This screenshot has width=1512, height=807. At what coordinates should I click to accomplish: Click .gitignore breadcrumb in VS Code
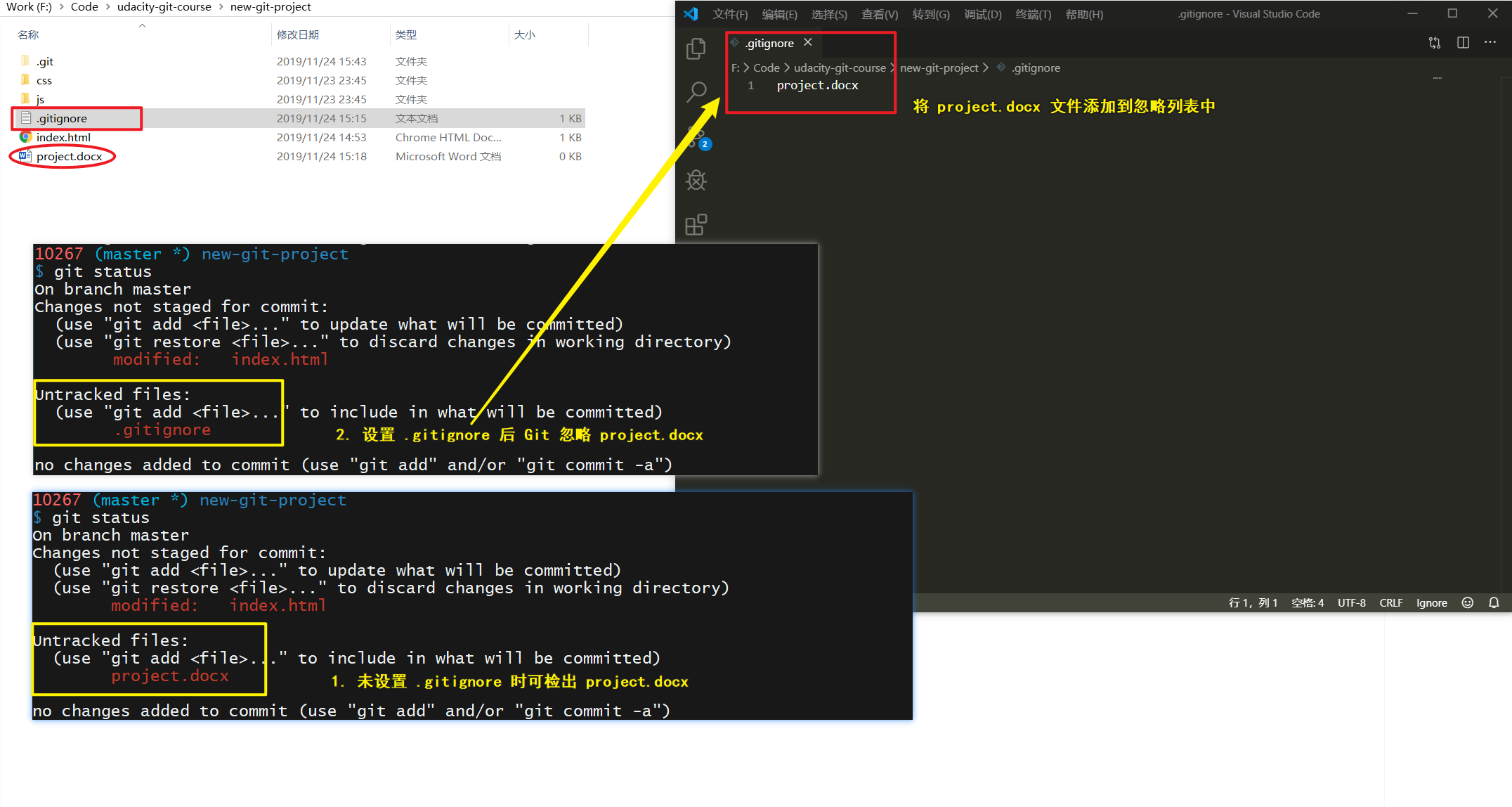point(1036,67)
